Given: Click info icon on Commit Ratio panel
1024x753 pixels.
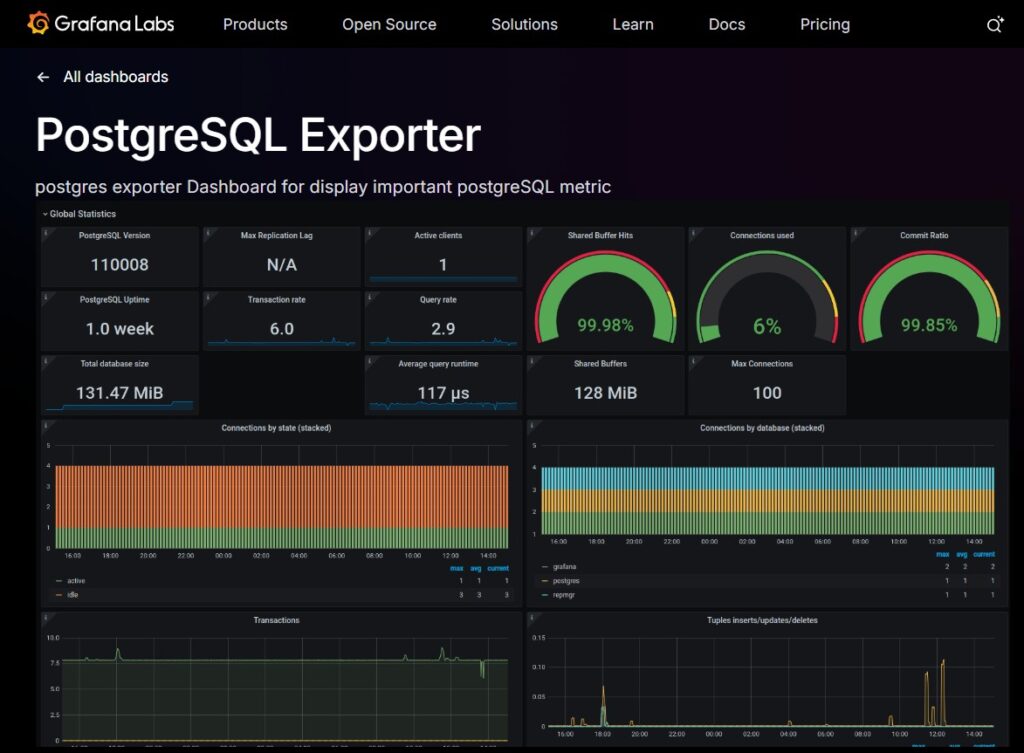Looking at the screenshot, I should coord(856,233).
